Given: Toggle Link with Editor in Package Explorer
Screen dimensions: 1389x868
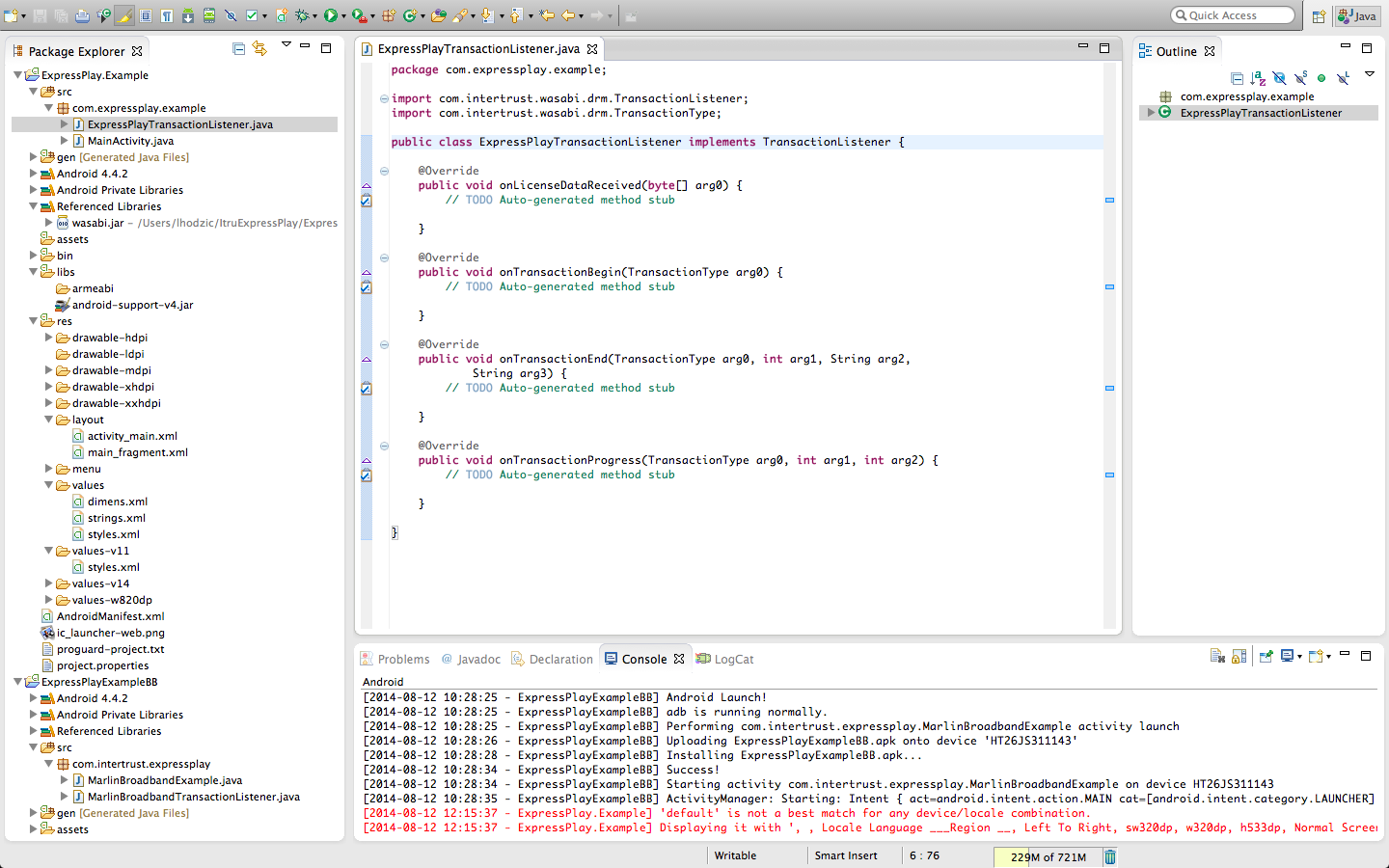Looking at the screenshot, I should 259,48.
